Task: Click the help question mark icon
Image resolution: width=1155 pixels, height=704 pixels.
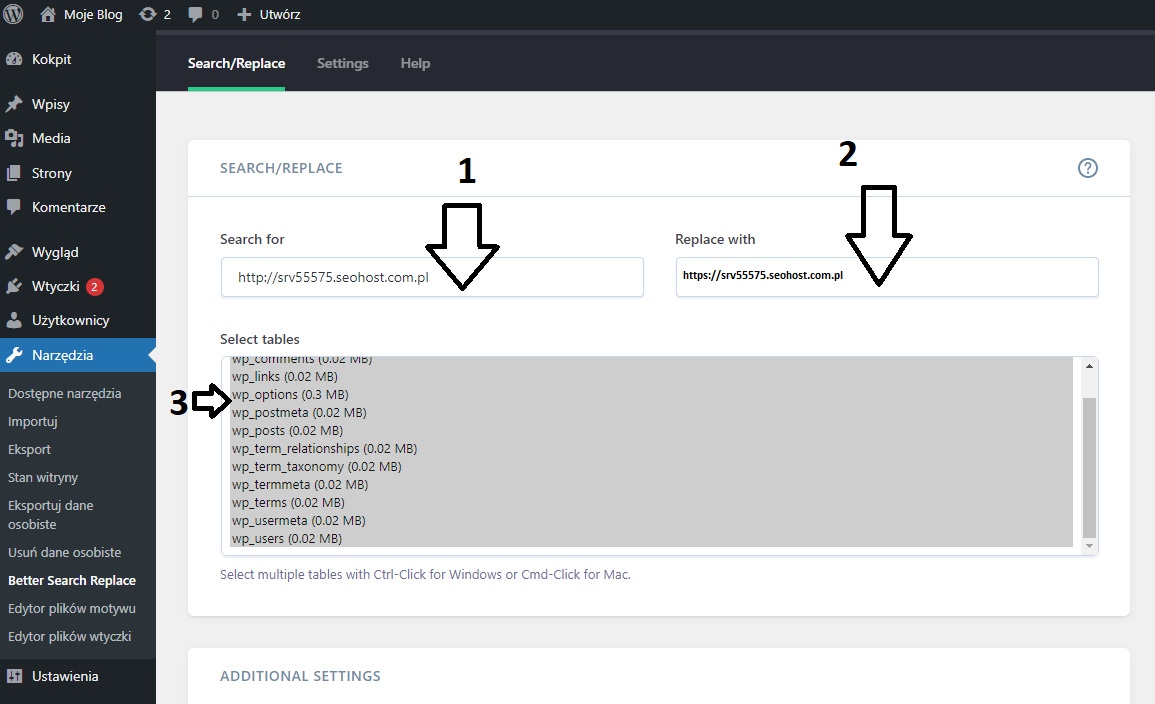Action: click(1088, 168)
